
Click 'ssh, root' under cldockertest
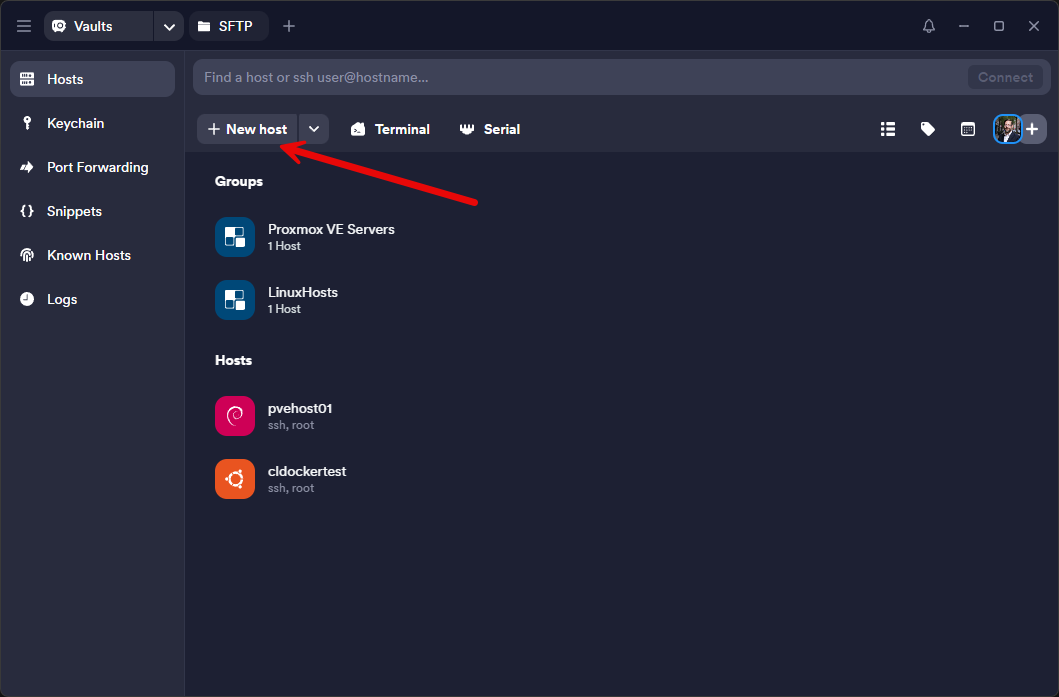point(290,488)
